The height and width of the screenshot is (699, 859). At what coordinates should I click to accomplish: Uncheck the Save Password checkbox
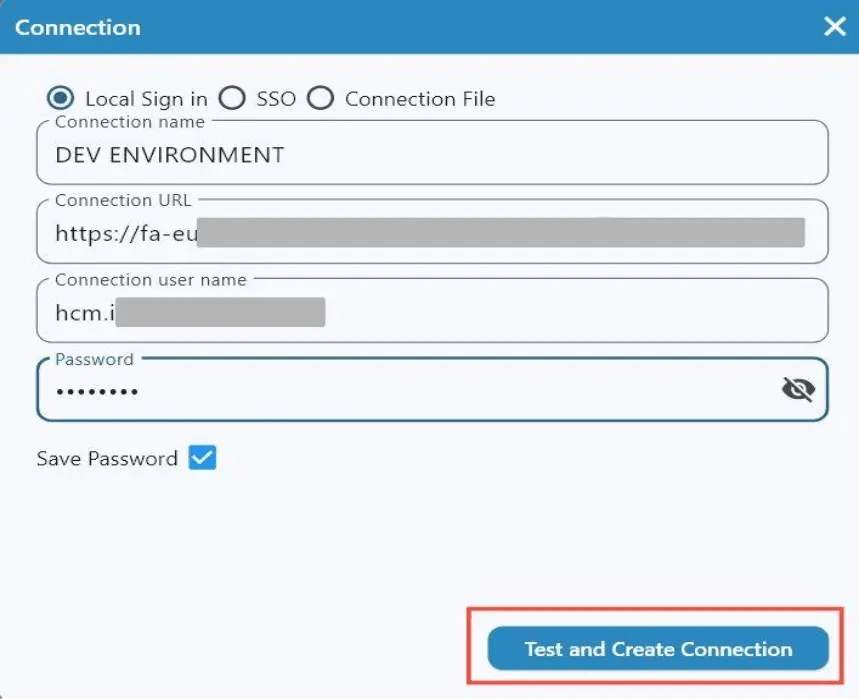[x=203, y=458]
